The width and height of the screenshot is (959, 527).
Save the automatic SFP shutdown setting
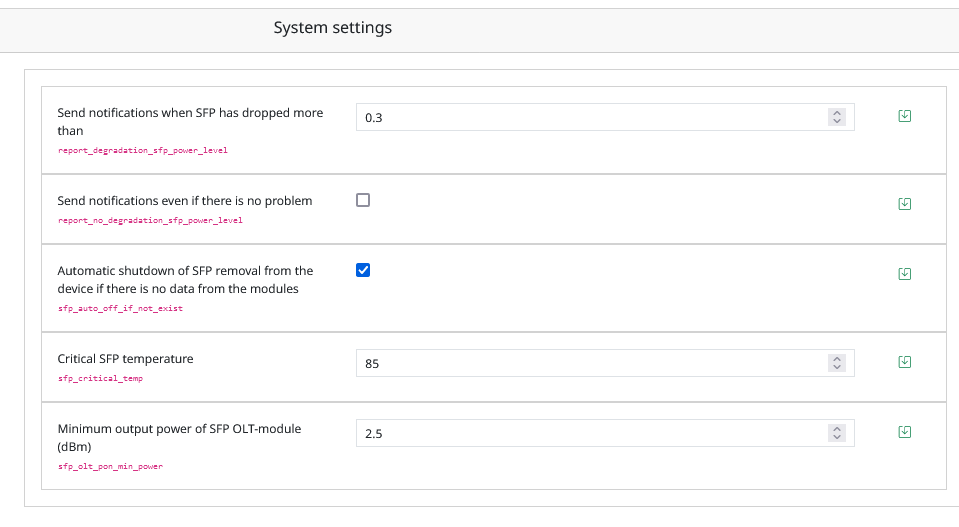[x=905, y=274]
